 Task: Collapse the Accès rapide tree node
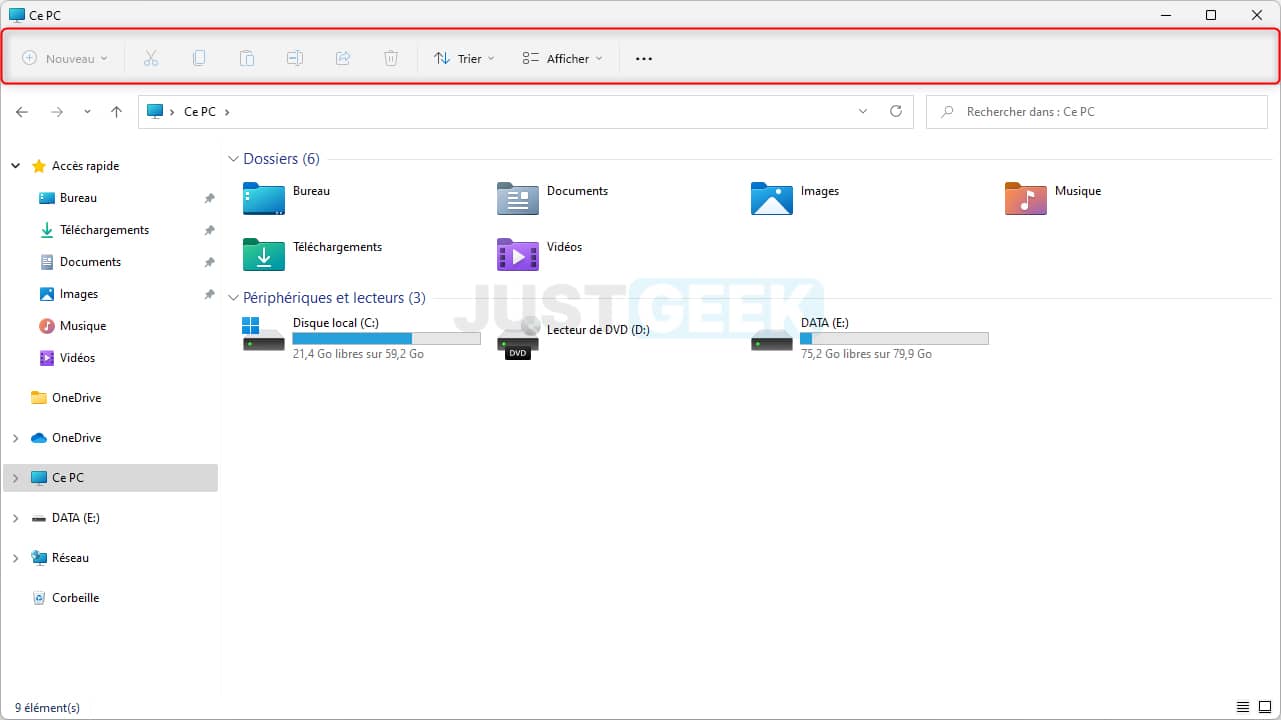click(x=15, y=166)
